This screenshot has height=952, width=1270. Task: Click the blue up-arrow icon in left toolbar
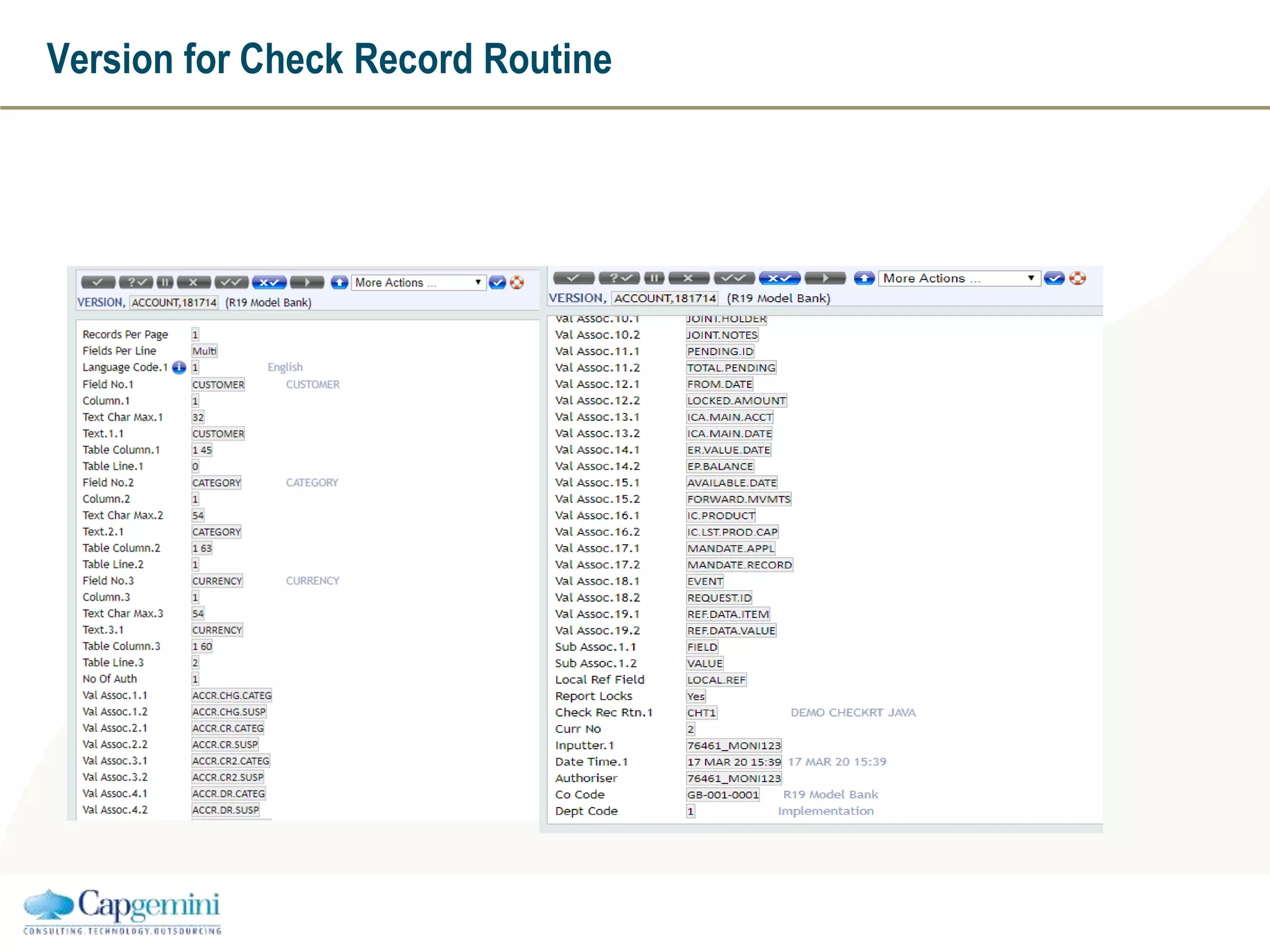tap(339, 283)
